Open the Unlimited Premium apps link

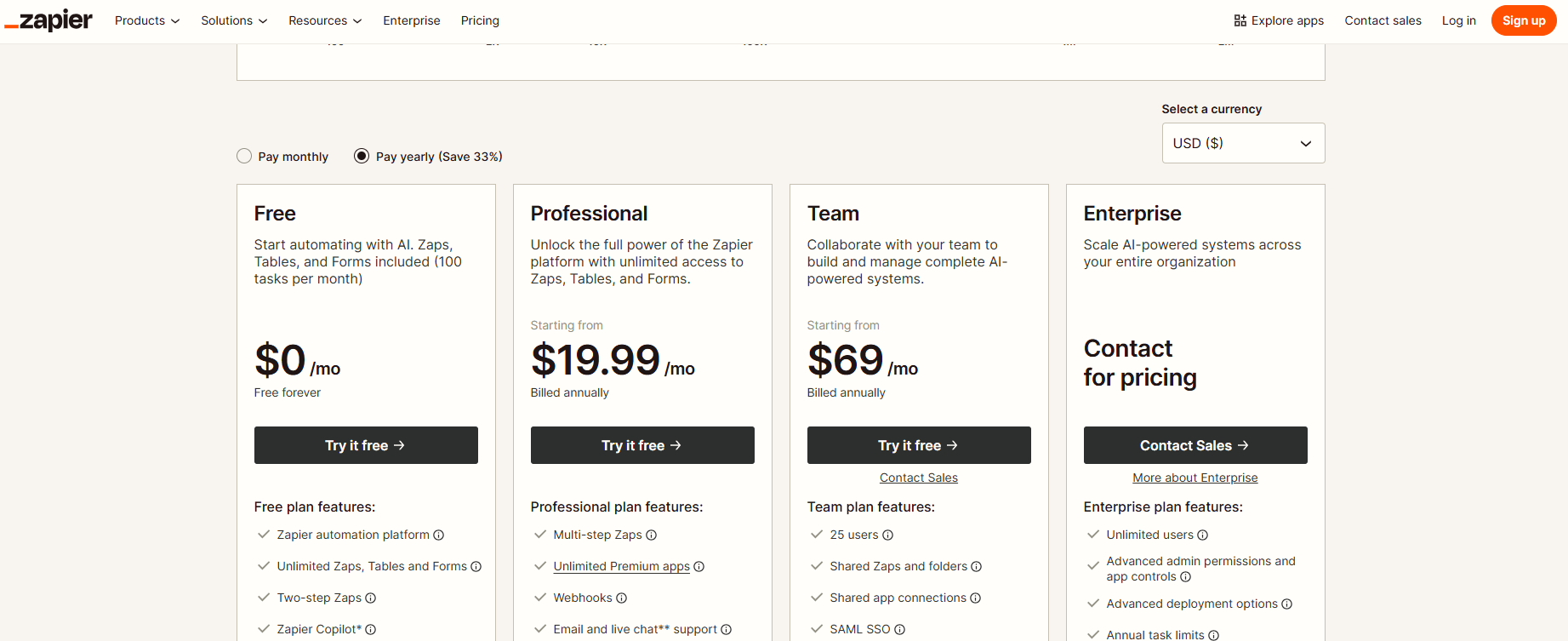tap(621, 566)
